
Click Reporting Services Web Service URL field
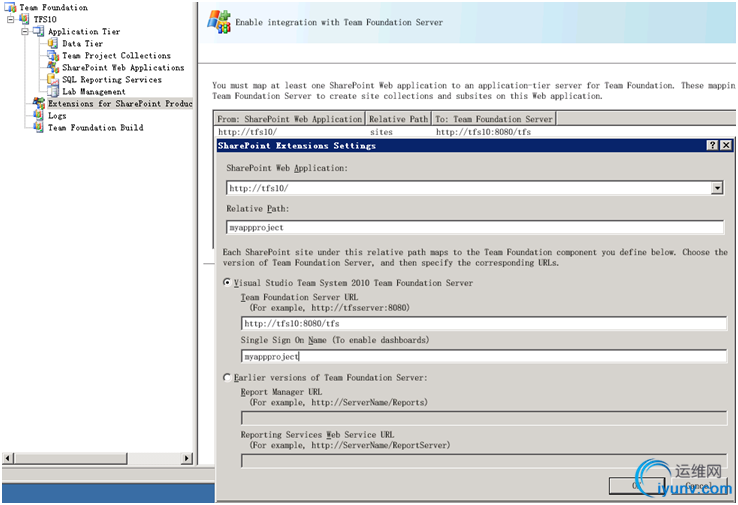point(484,460)
